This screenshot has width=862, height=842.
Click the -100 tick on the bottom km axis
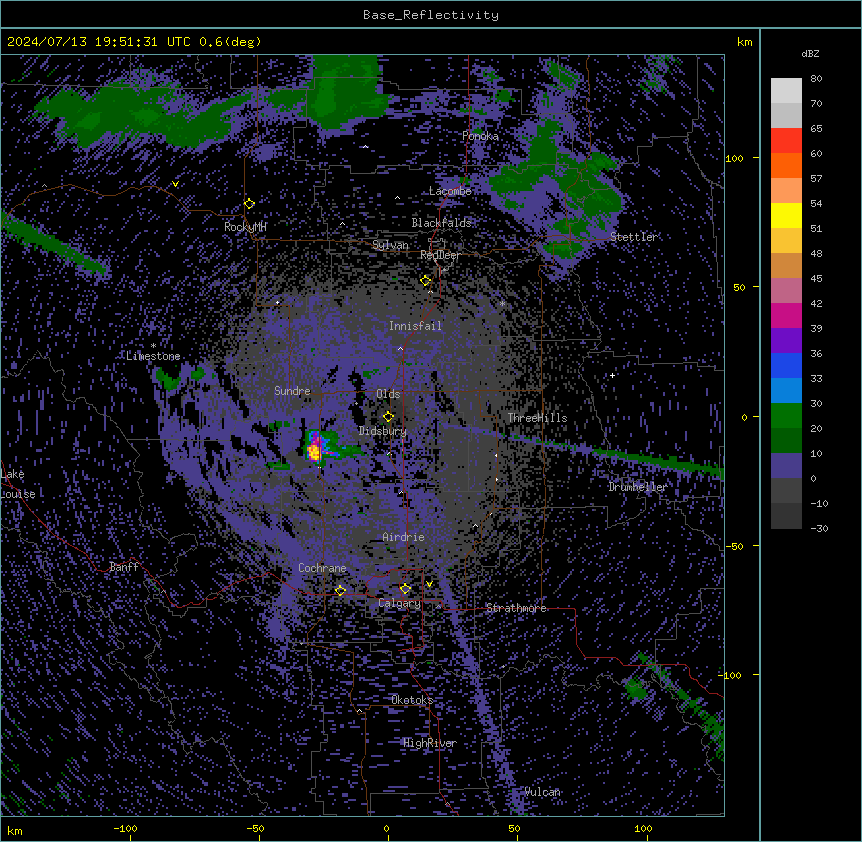125,828
